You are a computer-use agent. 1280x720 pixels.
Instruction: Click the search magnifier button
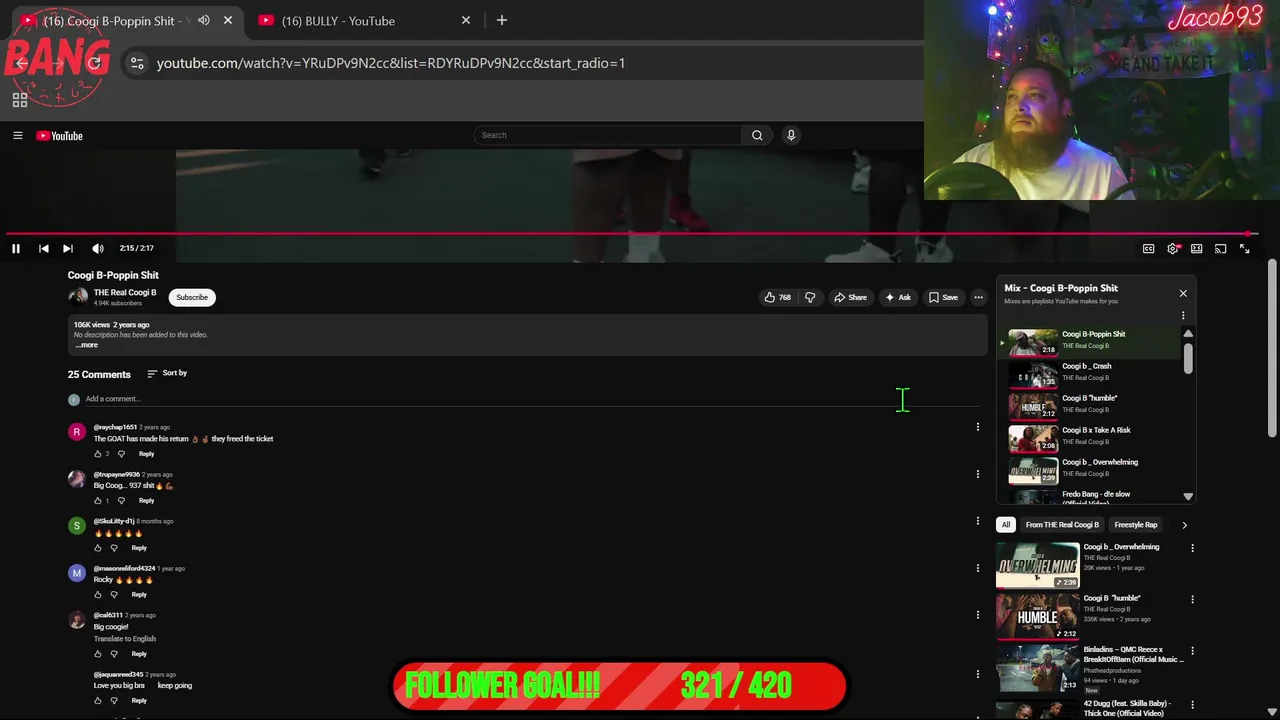coord(757,136)
